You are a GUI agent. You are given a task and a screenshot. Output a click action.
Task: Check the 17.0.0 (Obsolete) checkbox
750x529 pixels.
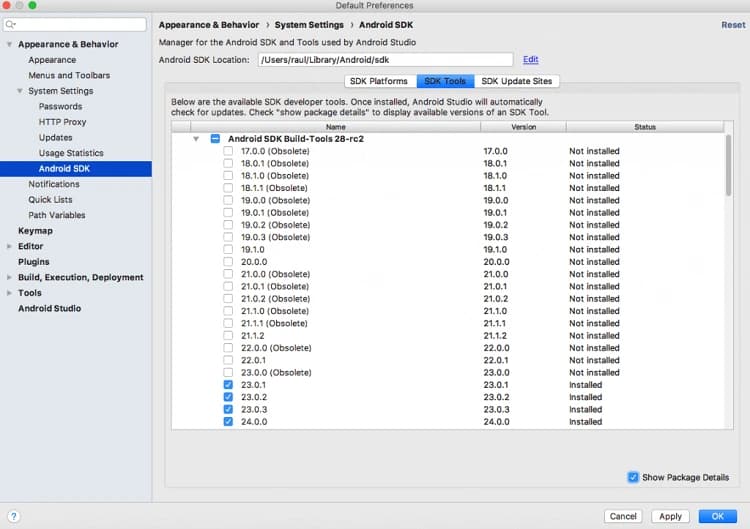click(228, 151)
